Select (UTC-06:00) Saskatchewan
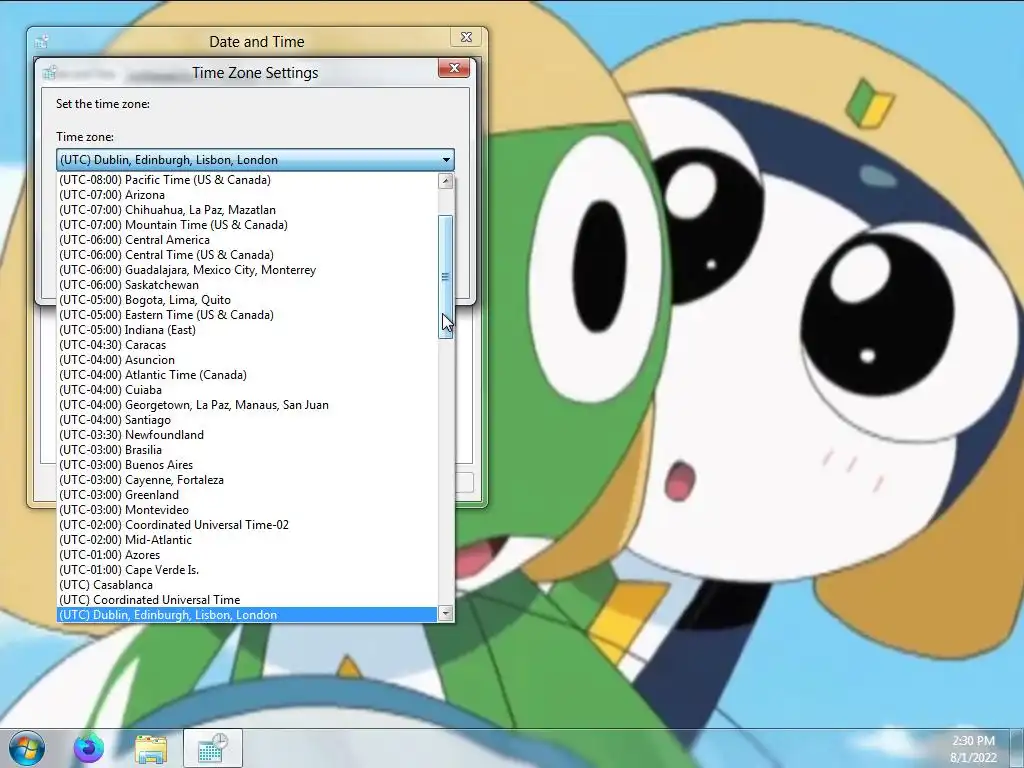 pyautogui.click(x=247, y=285)
